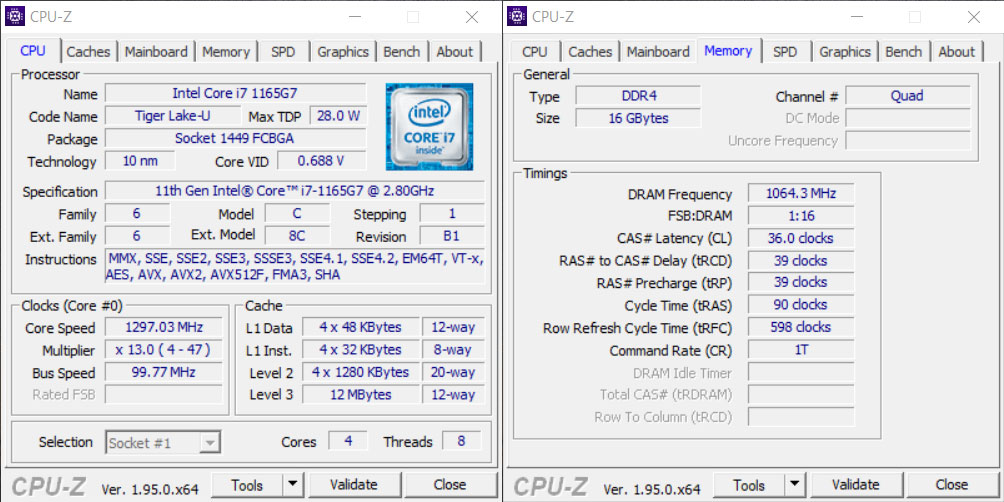
Task: Close the right CPU-Z window with title bar X
Action: tap(974, 17)
